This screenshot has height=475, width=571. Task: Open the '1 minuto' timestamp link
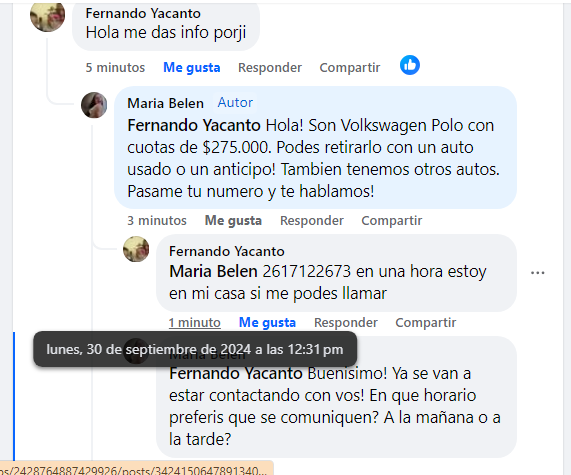pyautogui.click(x=194, y=322)
